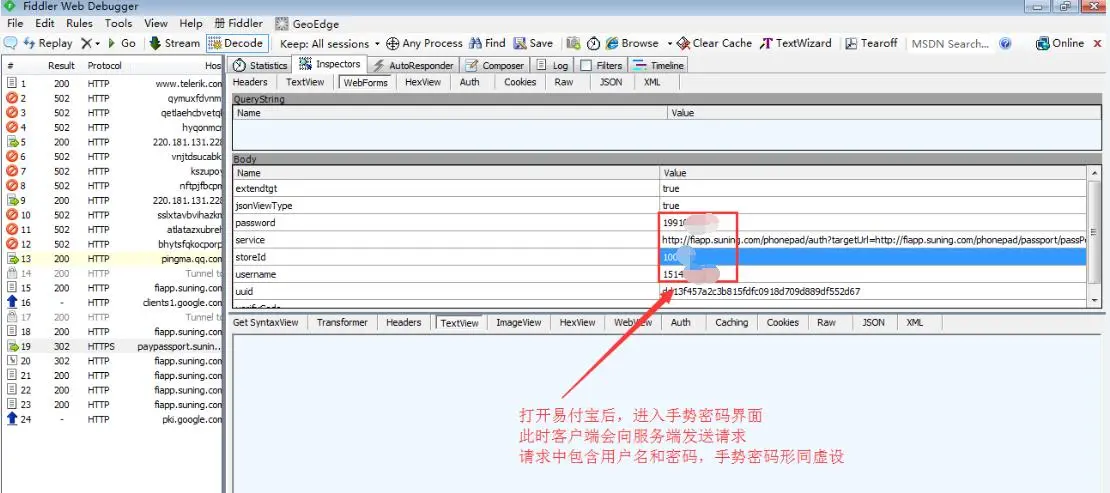The image size is (1110, 493).
Task: Select the request JSON tab
Action: coord(611,82)
